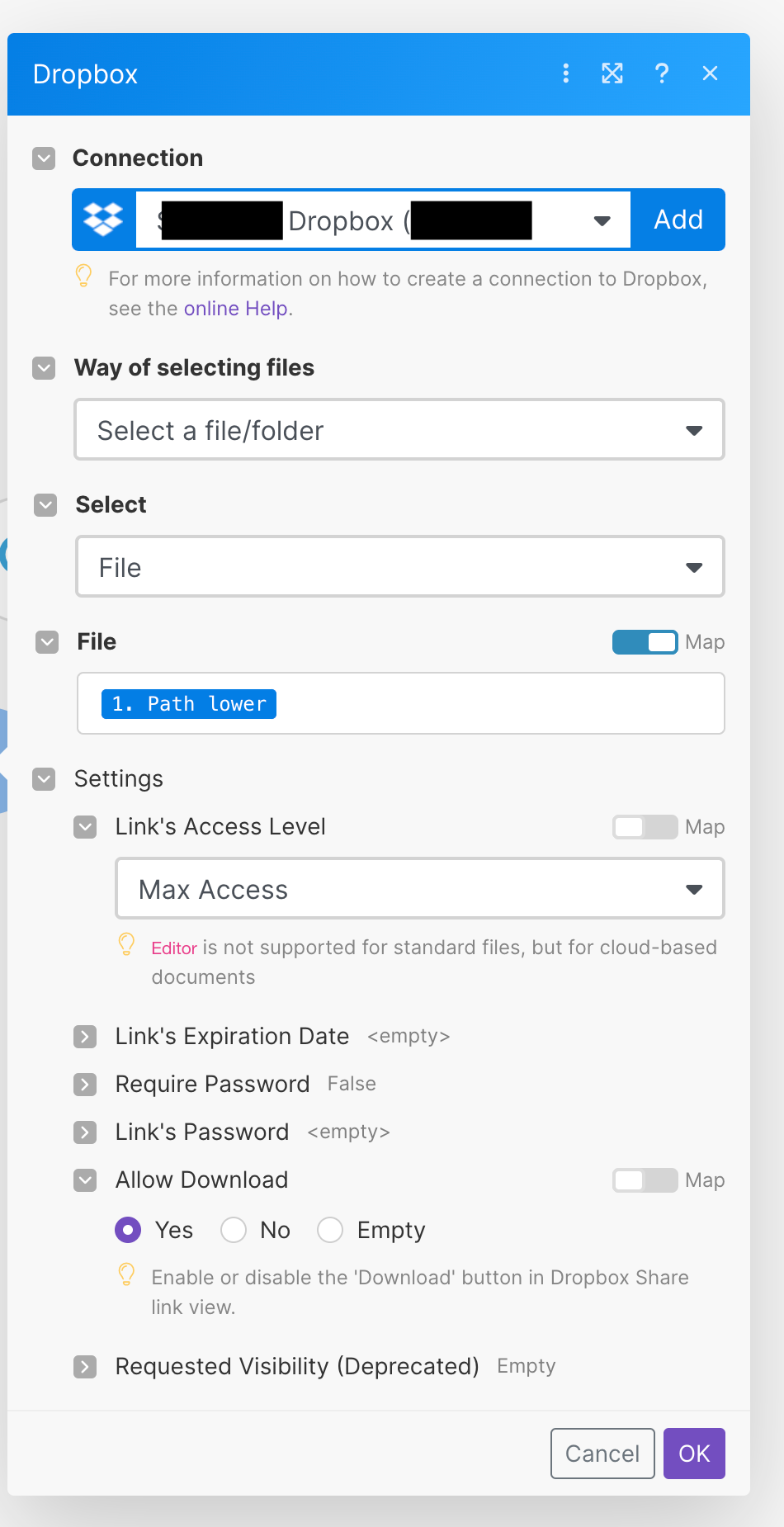This screenshot has width=784, height=1527.
Task: Click the 'False' value of Require Password
Action: [x=352, y=1084]
